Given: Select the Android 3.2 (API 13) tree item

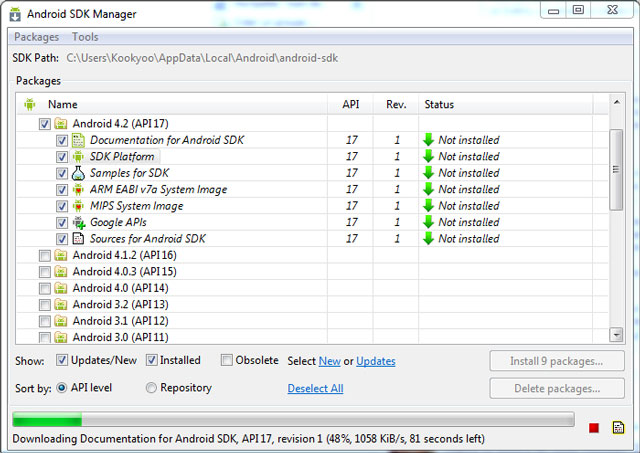Looking at the screenshot, I should pos(120,304).
